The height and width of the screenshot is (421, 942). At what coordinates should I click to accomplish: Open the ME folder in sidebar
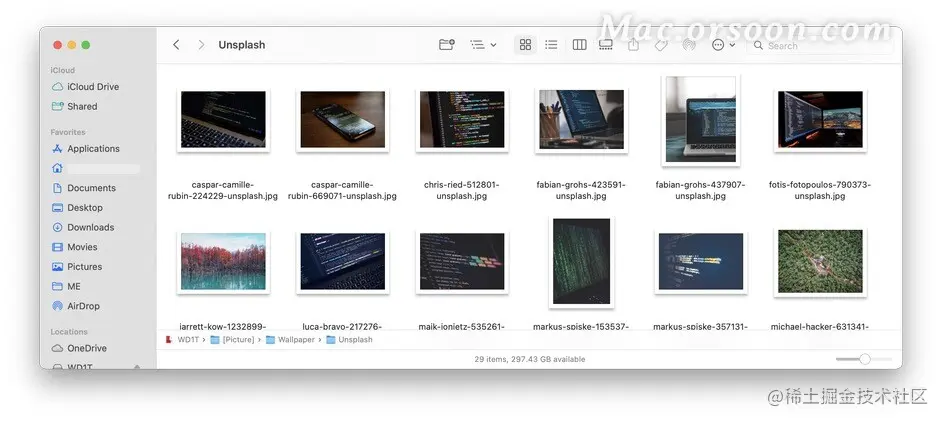pos(66,286)
